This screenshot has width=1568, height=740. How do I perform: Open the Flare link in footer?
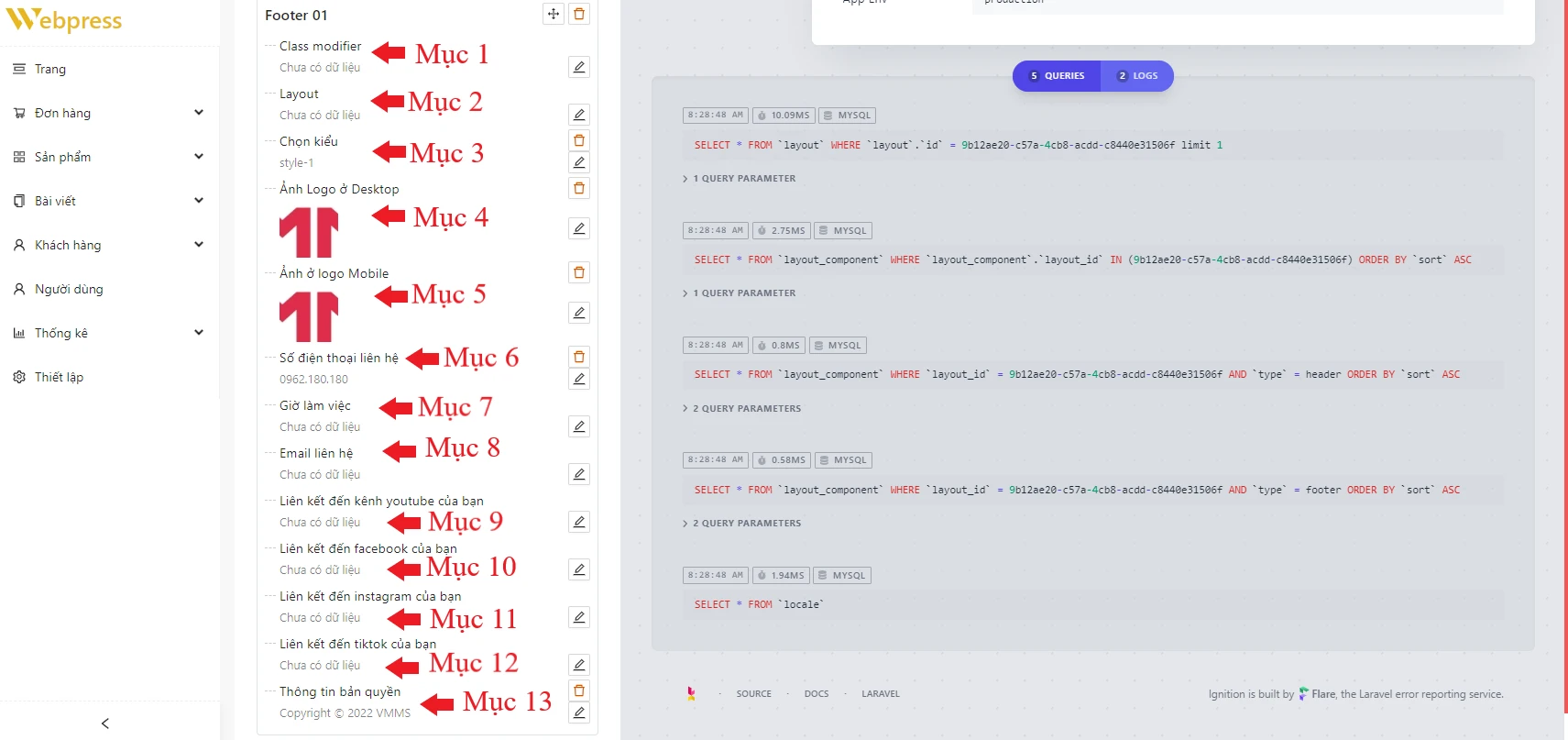coord(1322,694)
